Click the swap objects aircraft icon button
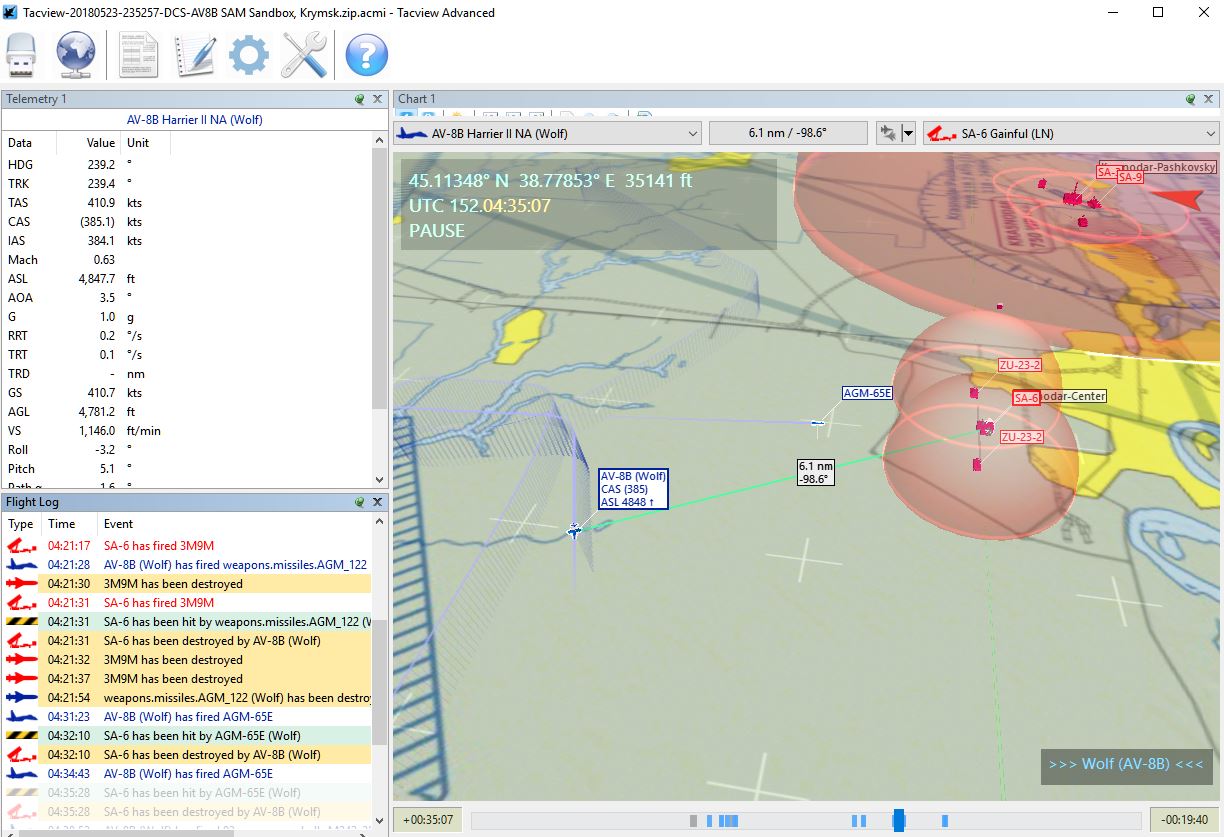The image size is (1224, 837). coord(886,133)
